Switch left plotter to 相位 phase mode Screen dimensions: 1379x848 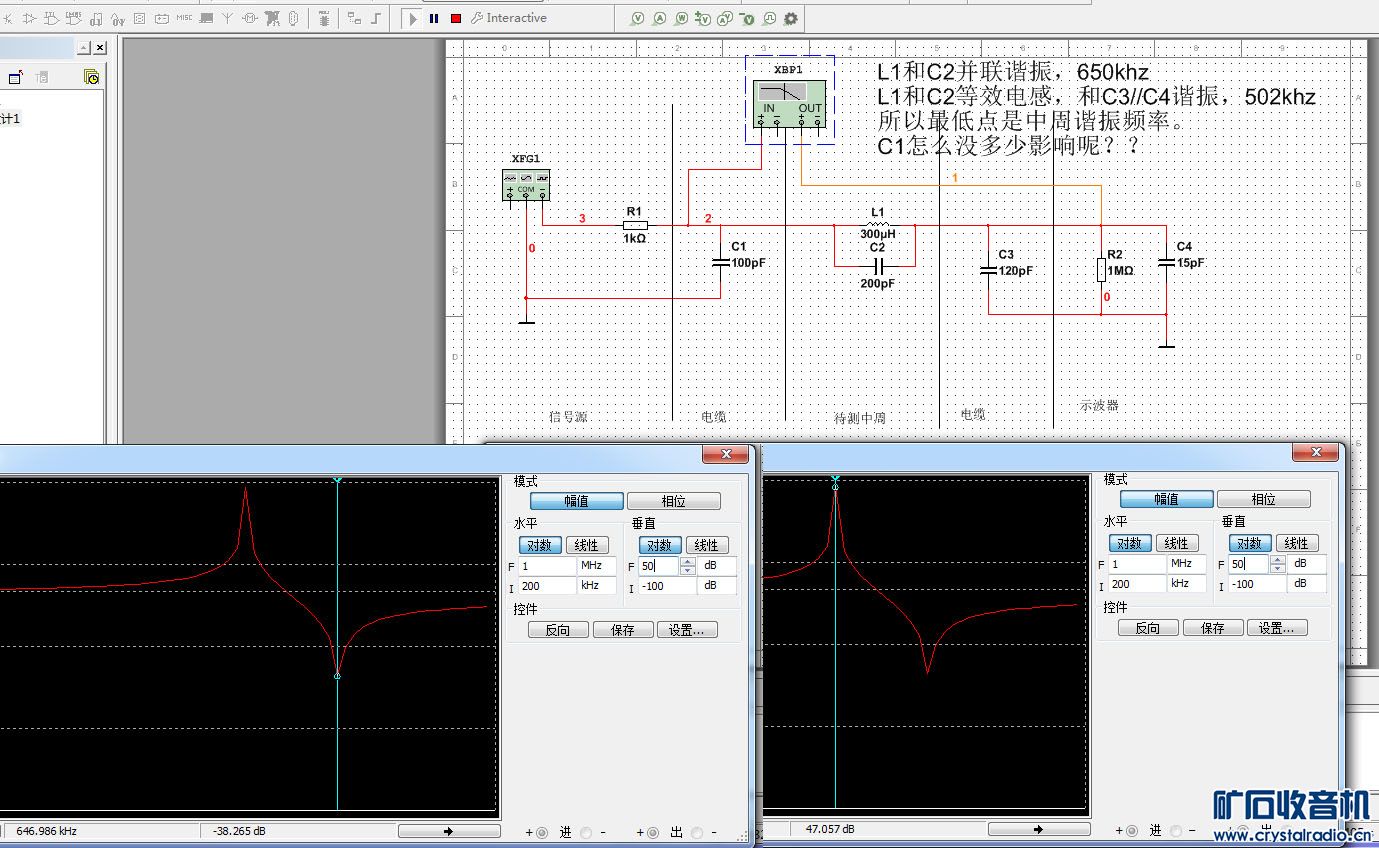[x=674, y=501]
